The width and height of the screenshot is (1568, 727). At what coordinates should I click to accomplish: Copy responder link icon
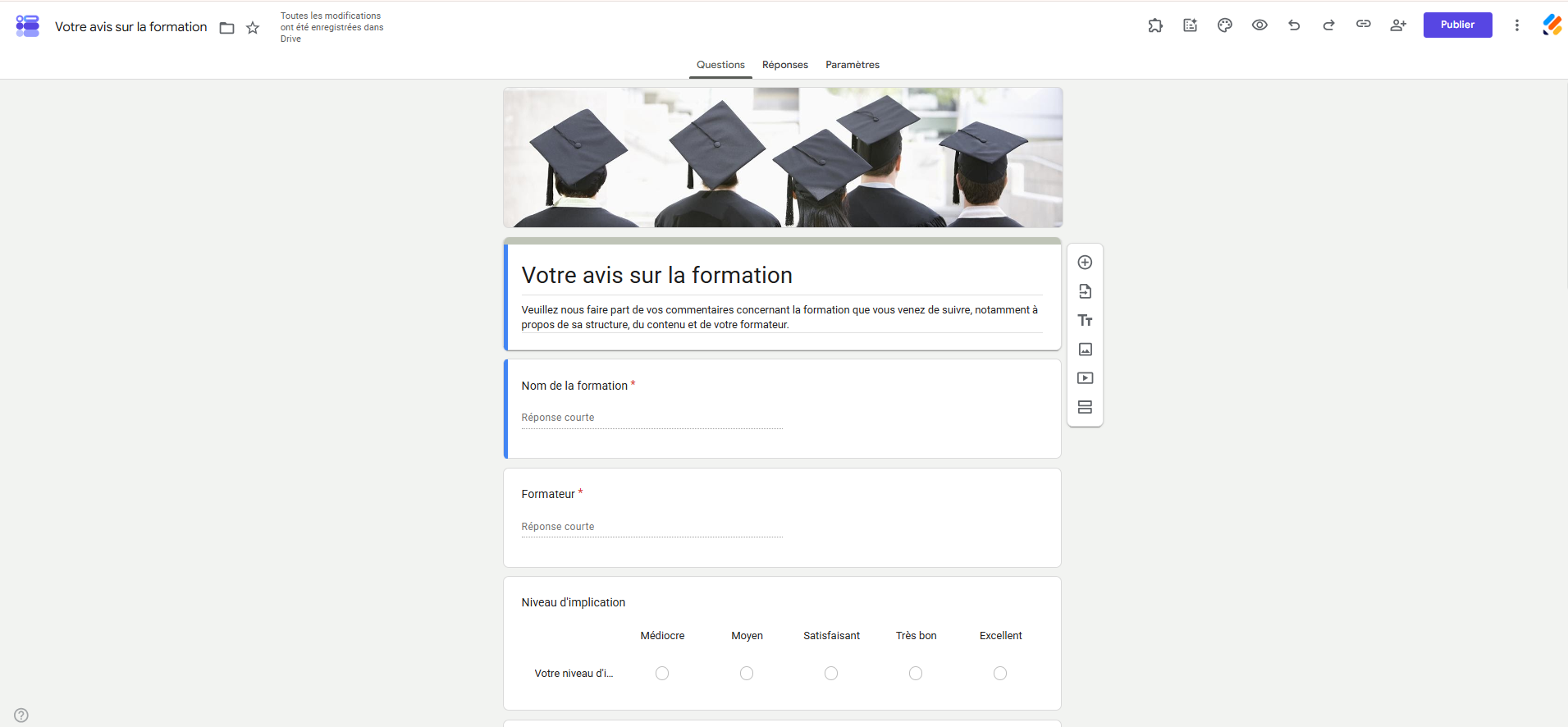[x=1364, y=25]
